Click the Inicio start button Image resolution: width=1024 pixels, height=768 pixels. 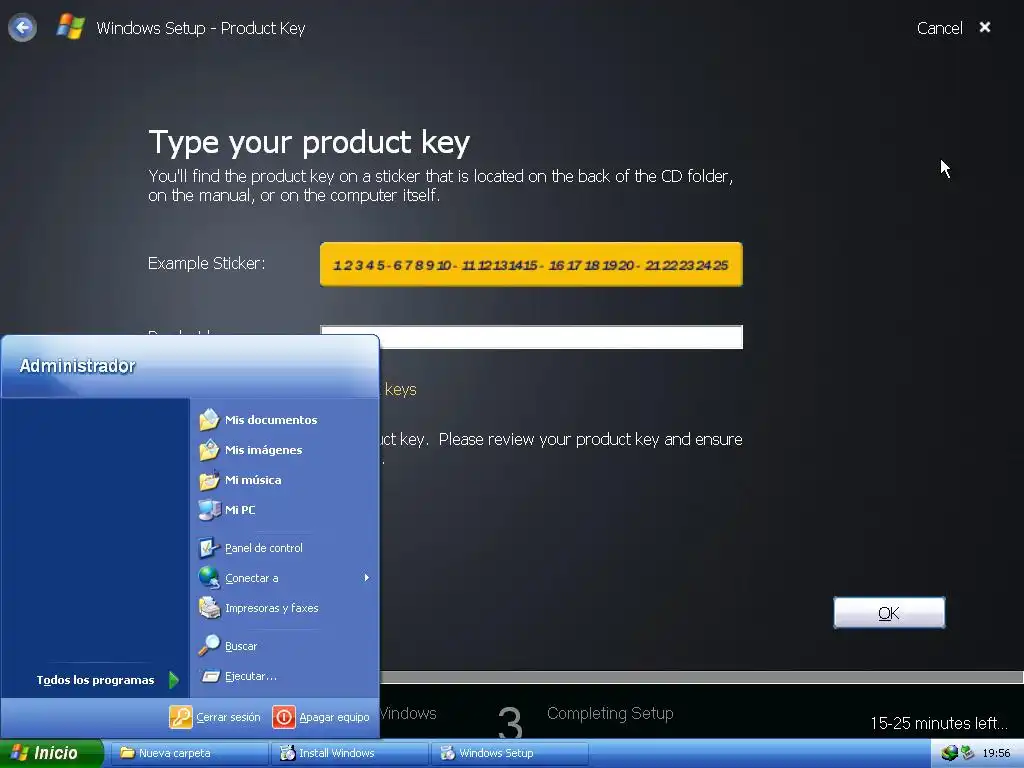51,753
